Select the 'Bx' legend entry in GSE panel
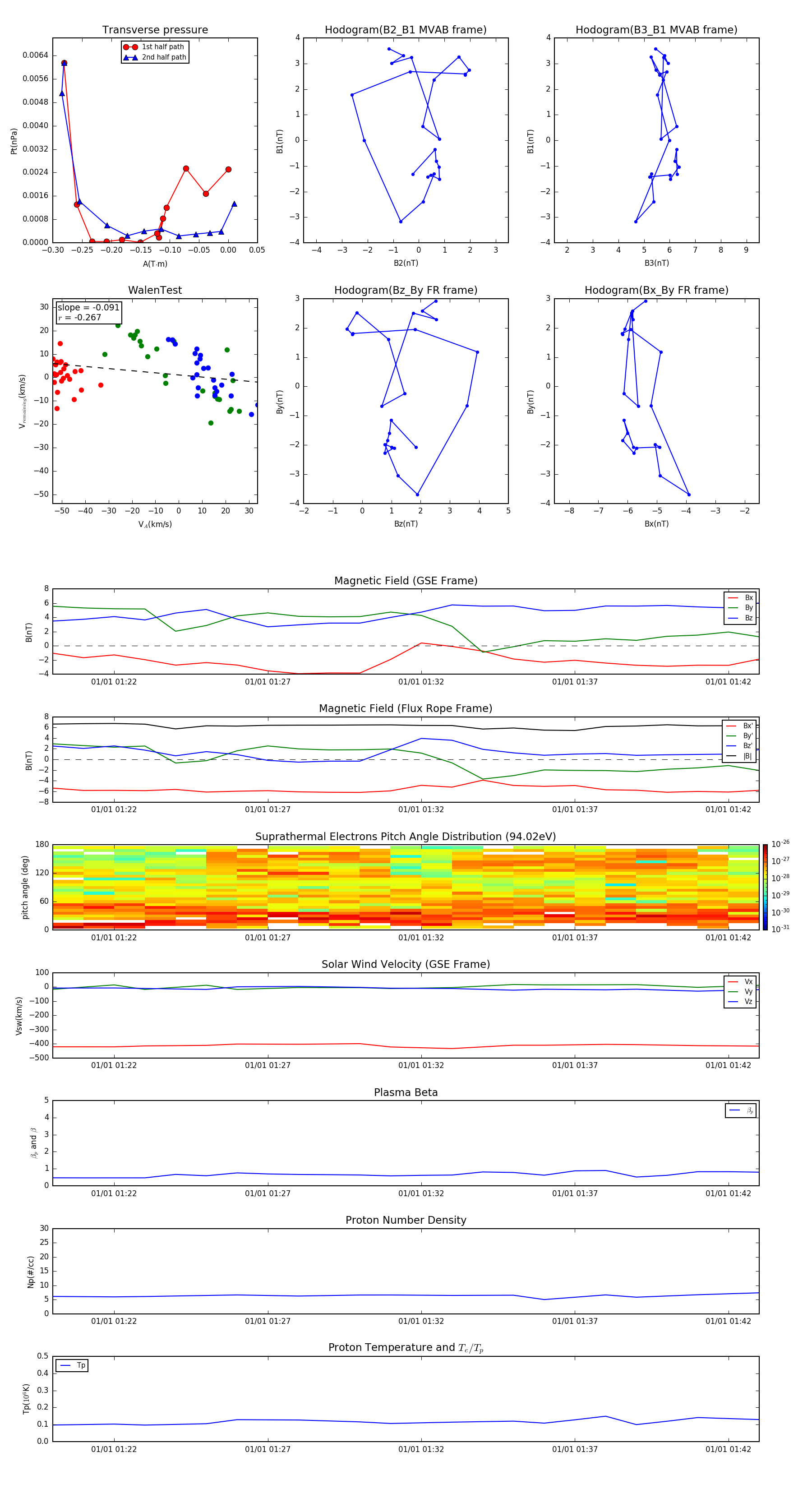812x1489 pixels. coord(740,598)
